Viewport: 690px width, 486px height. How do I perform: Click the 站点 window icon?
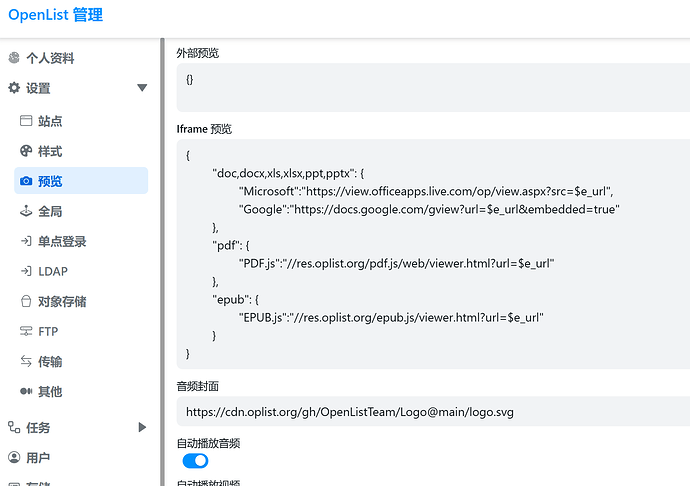pos(26,121)
